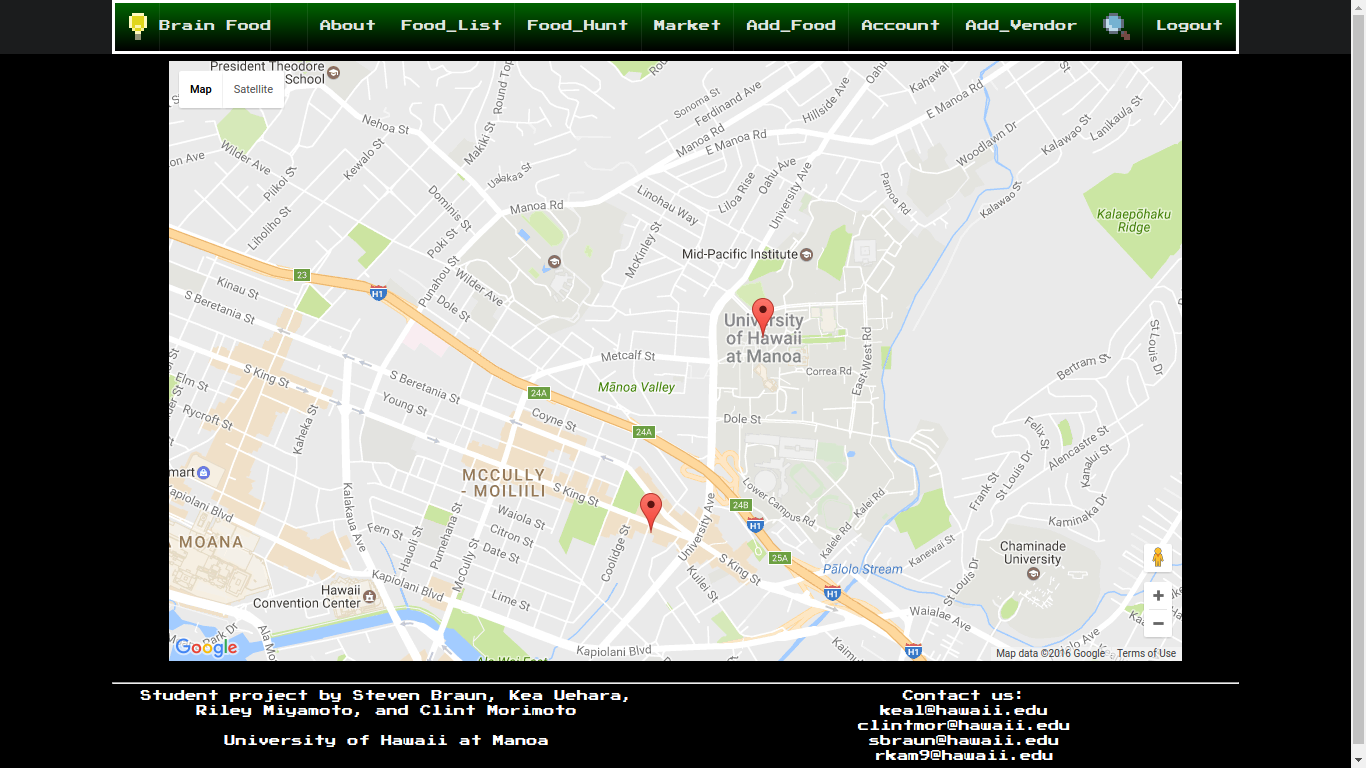Viewport: 1366px width, 768px height.
Task: Click the Pālolo Stream label
Action: pos(862,569)
